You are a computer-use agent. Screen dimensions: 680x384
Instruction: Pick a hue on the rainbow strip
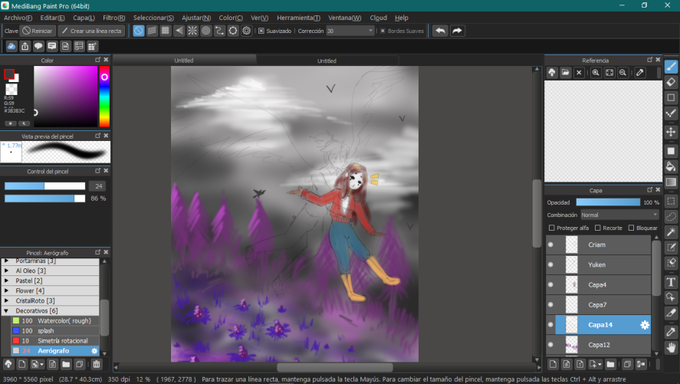tap(104, 96)
